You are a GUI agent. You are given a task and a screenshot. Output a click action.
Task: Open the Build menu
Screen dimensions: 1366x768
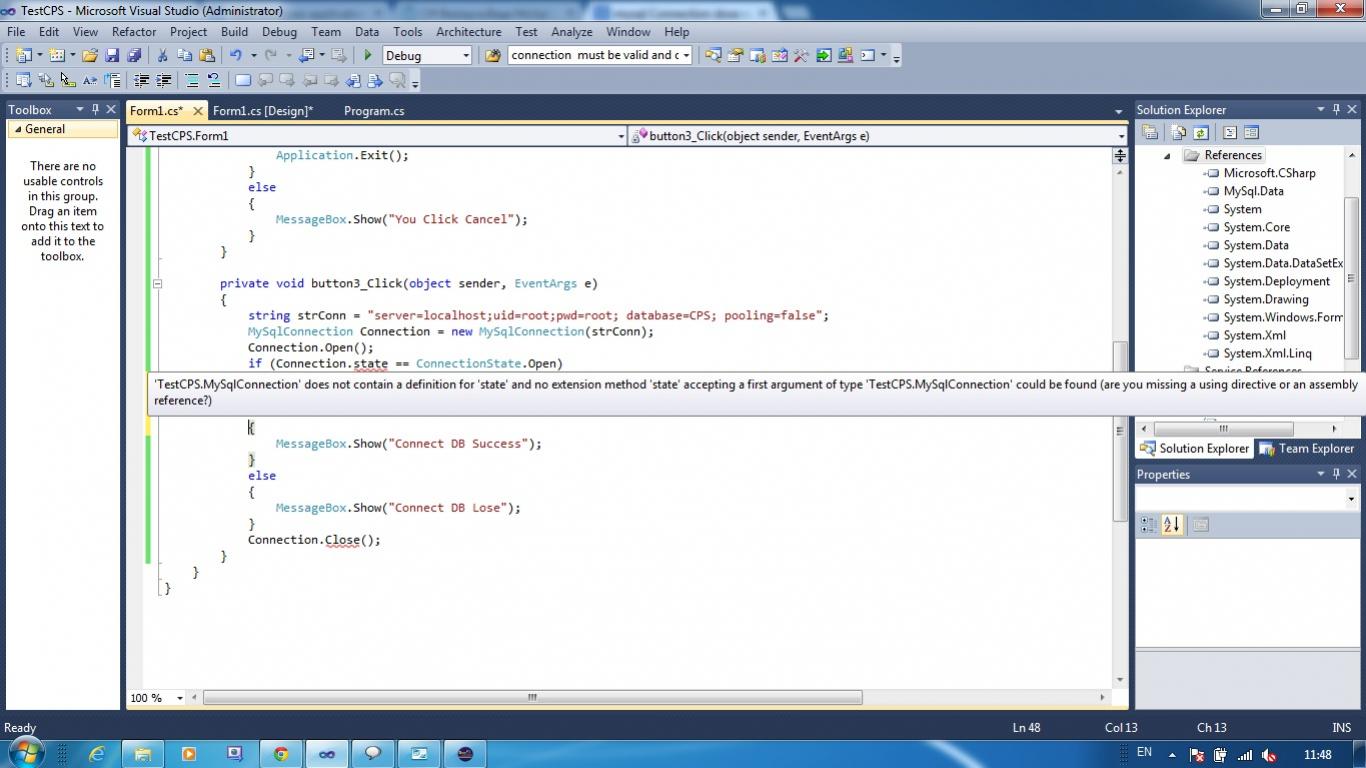pos(234,32)
